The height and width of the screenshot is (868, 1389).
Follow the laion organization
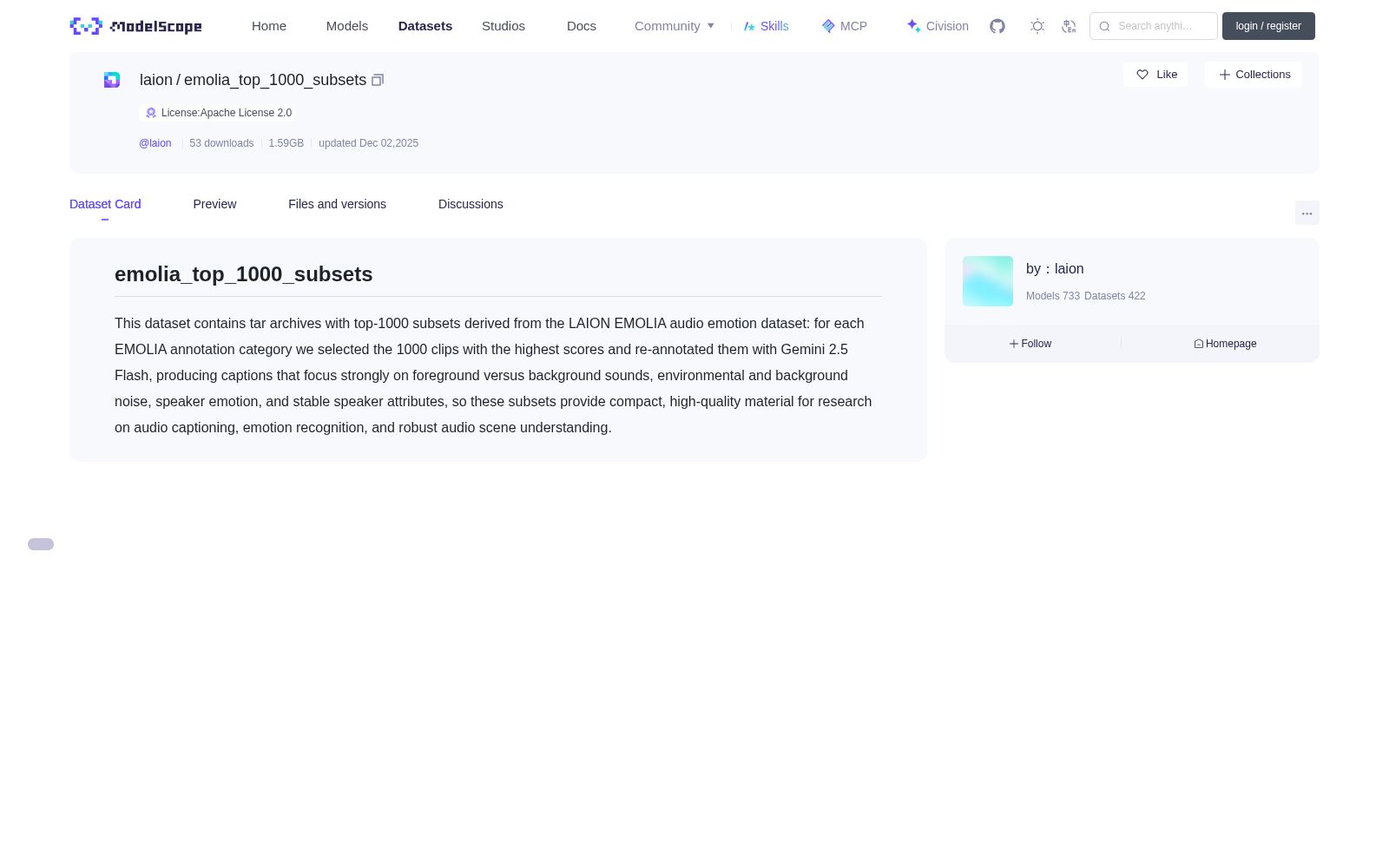pos(1030,344)
